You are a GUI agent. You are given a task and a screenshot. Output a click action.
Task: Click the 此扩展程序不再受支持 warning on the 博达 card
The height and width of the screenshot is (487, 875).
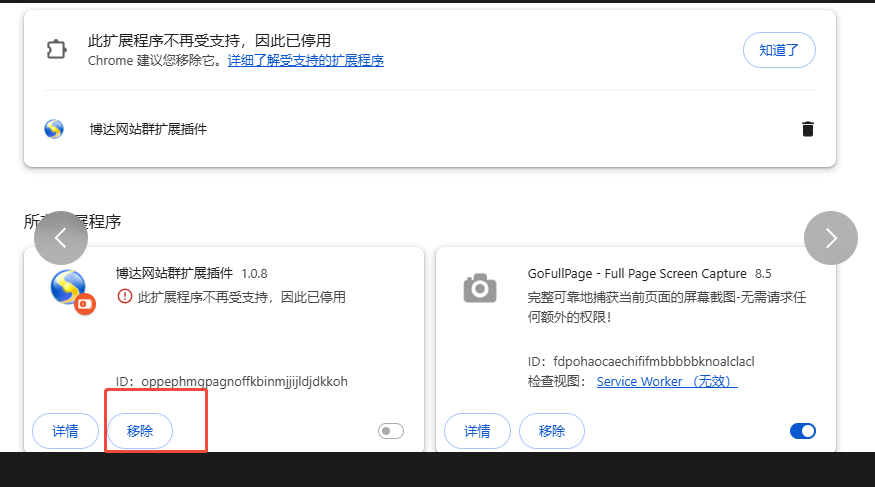click(x=242, y=297)
